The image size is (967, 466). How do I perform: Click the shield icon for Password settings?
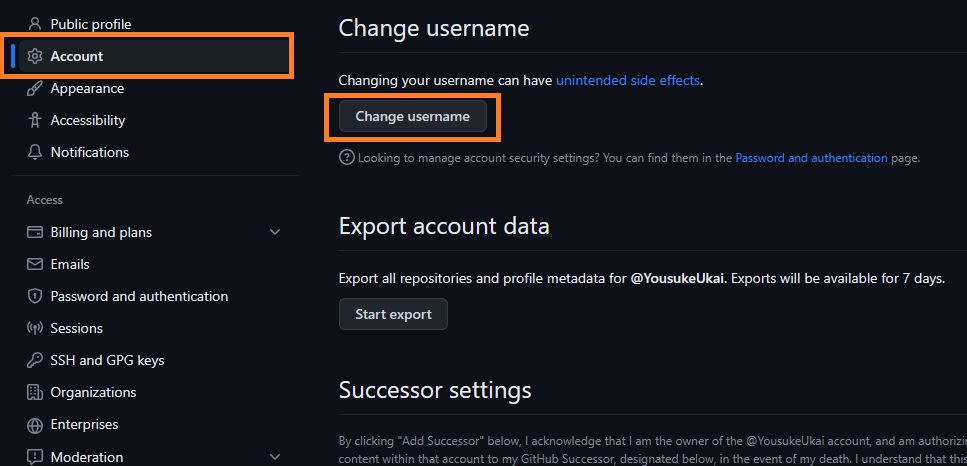tap(35, 296)
